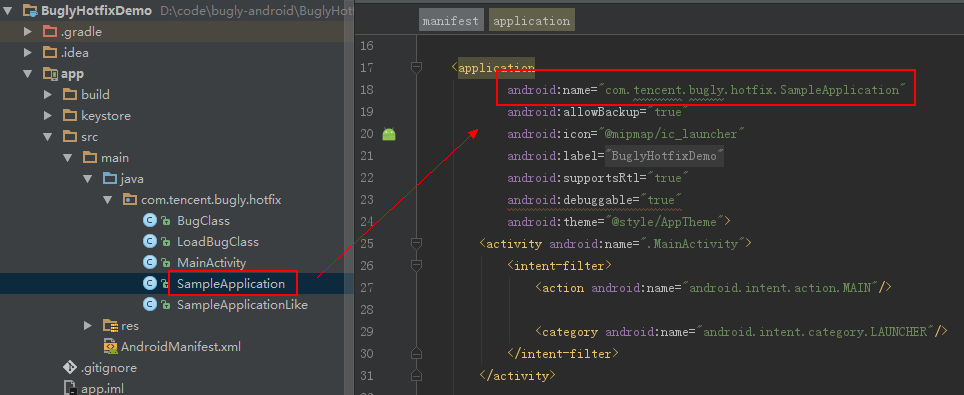Collapse the app module node
964x395 pixels.
tap(28, 74)
